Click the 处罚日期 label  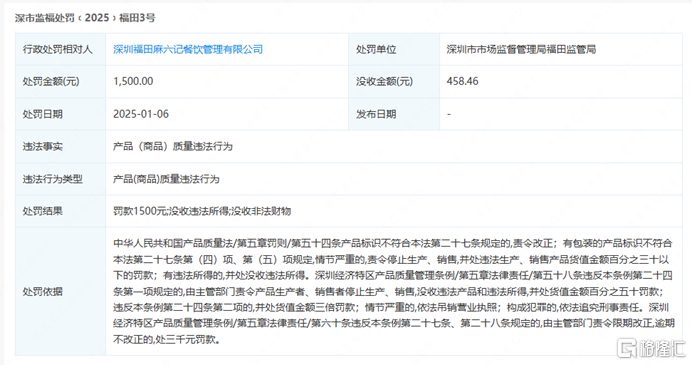pos(43,114)
